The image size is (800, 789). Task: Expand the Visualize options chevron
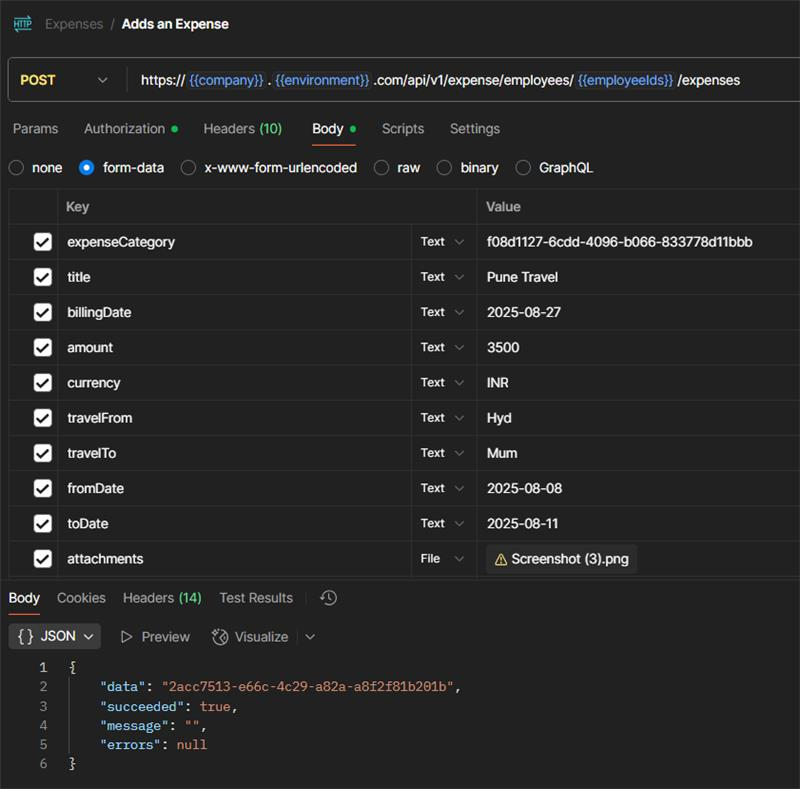click(x=310, y=637)
